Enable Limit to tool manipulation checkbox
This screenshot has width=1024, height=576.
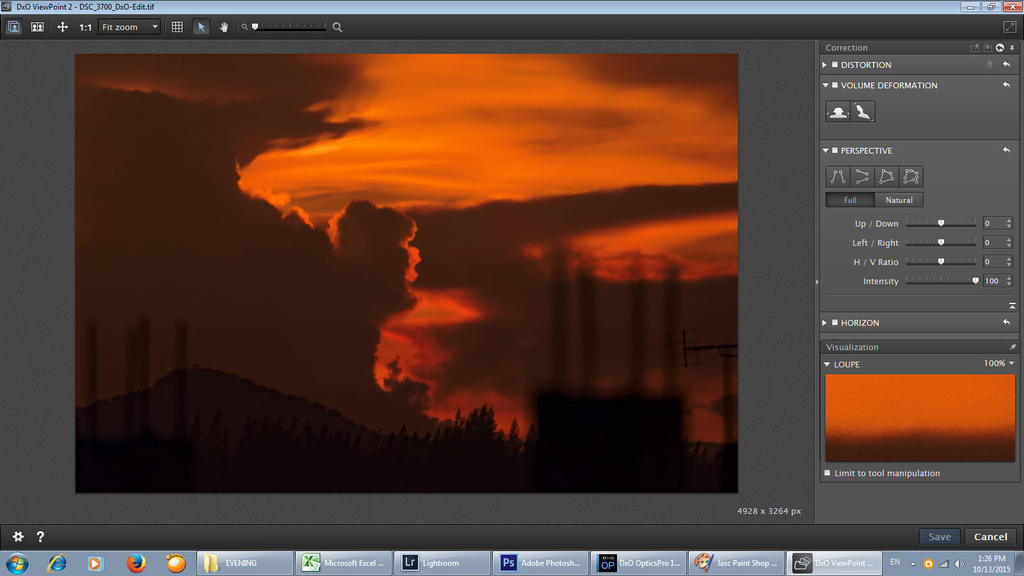click(x=827, y=473)
